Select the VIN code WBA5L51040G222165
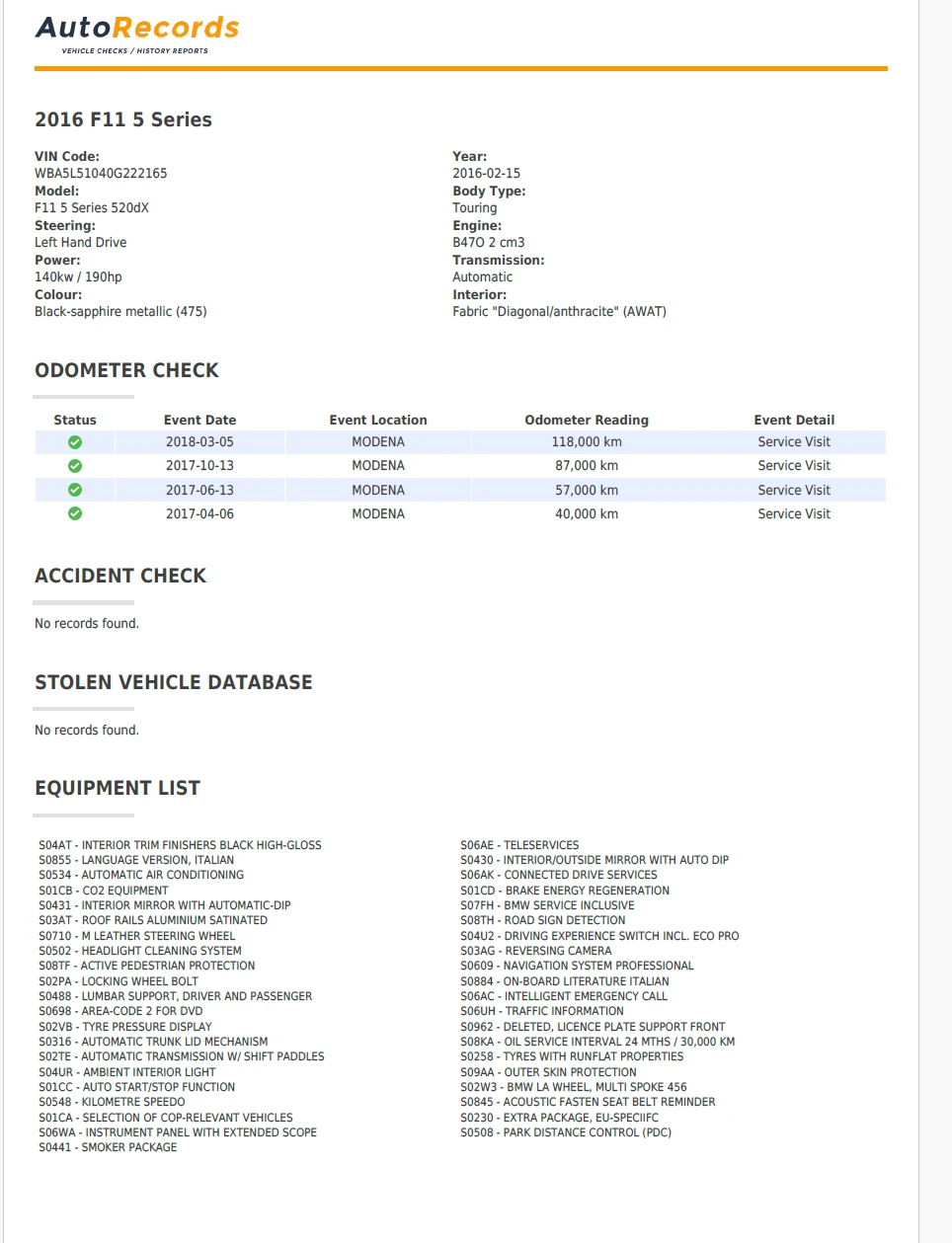 101,173
